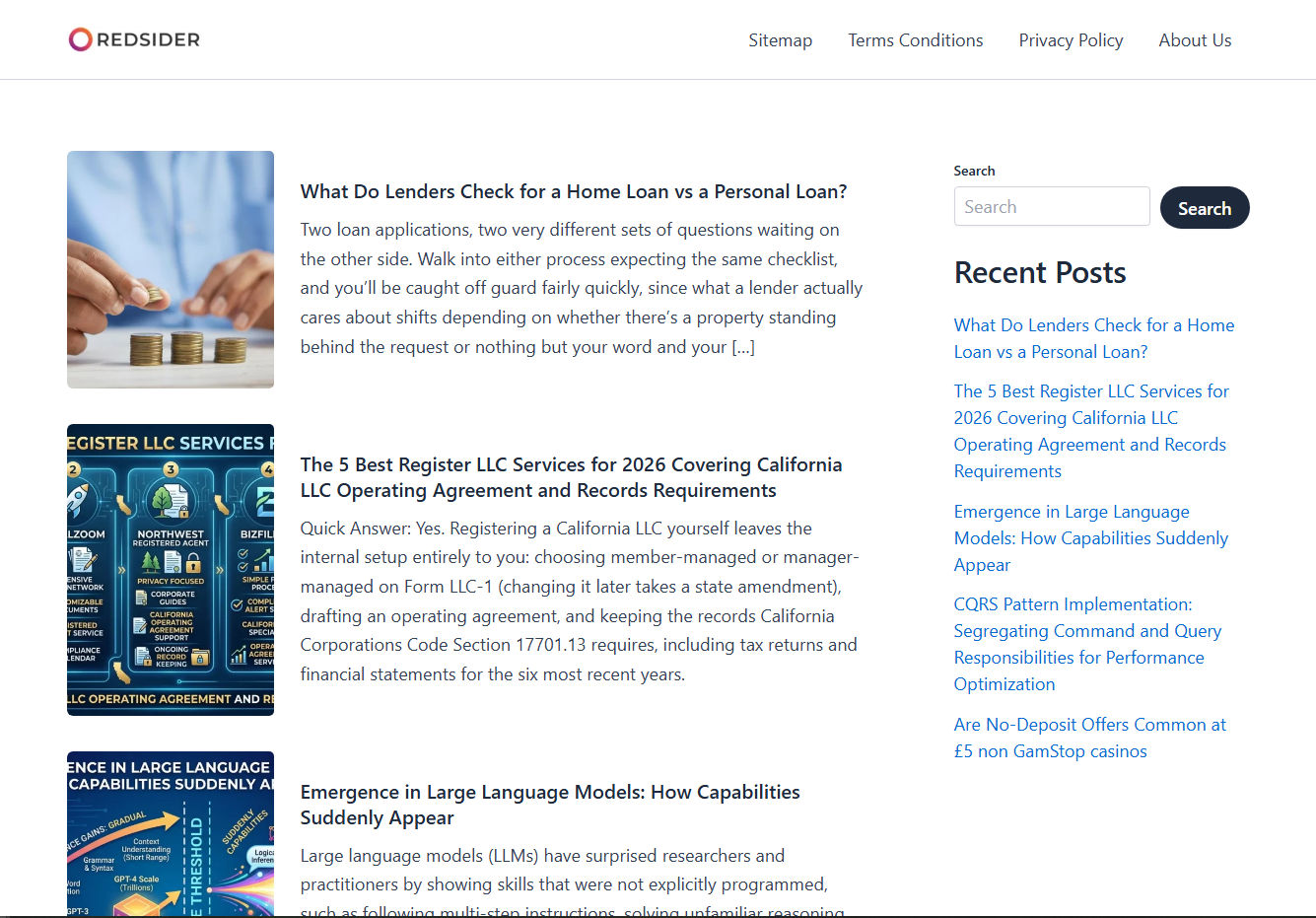This screenshot has width=1316, height=918.
Task: Click the dark Search button
Action: [1205, 207]
